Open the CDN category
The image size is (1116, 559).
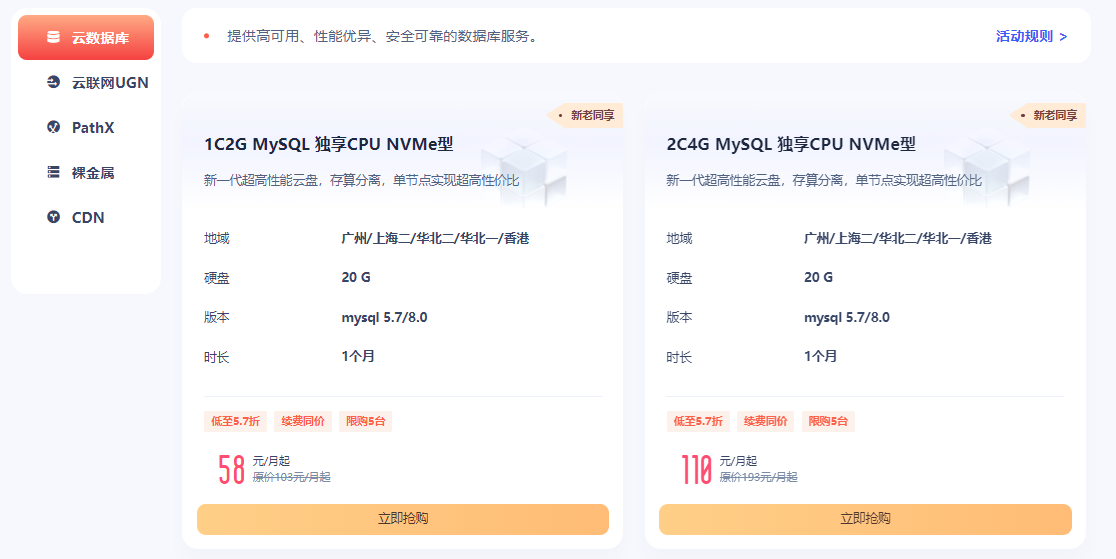pyautogui.click(x=88, y=217)
